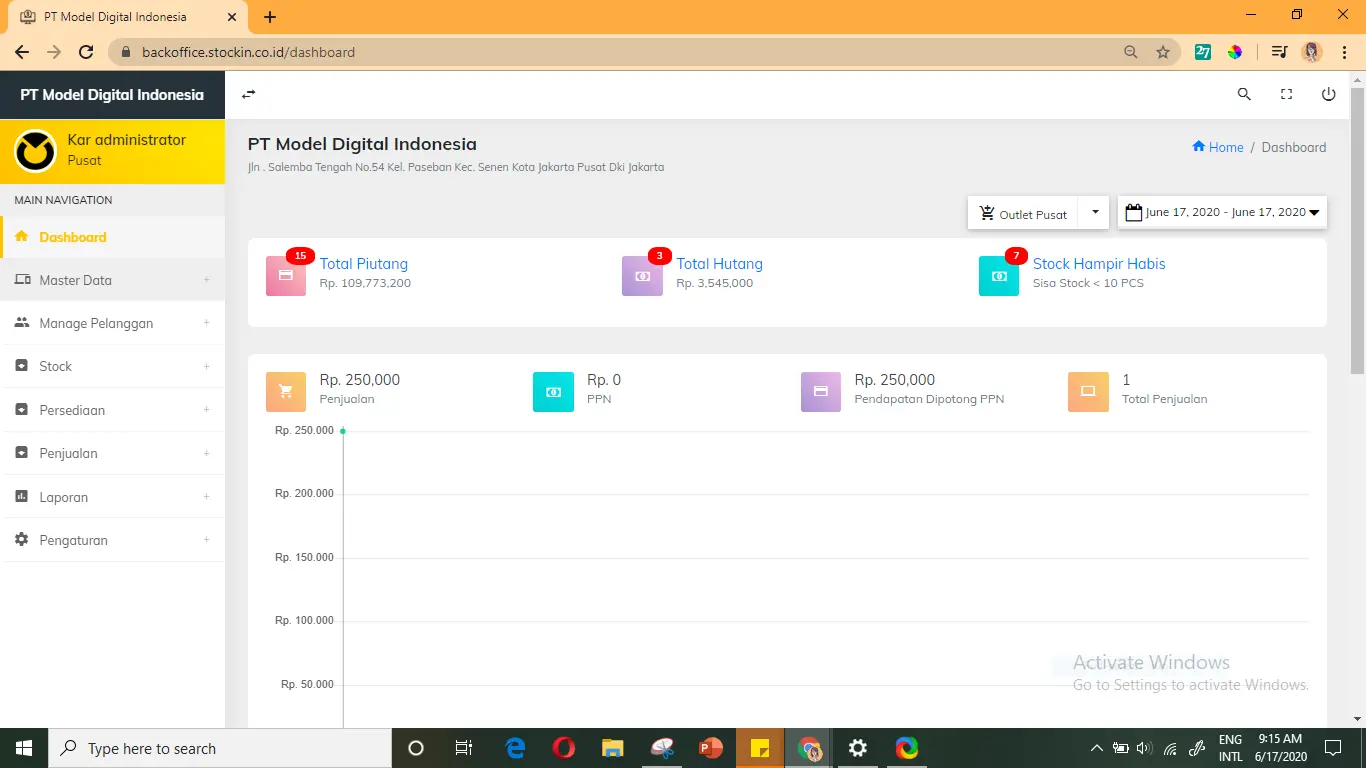The width and height of the screenshot is (1366, 768).
Task: Open the Penjualan sidebar menu
Action: pyautogui.click(x=112, y=453)
